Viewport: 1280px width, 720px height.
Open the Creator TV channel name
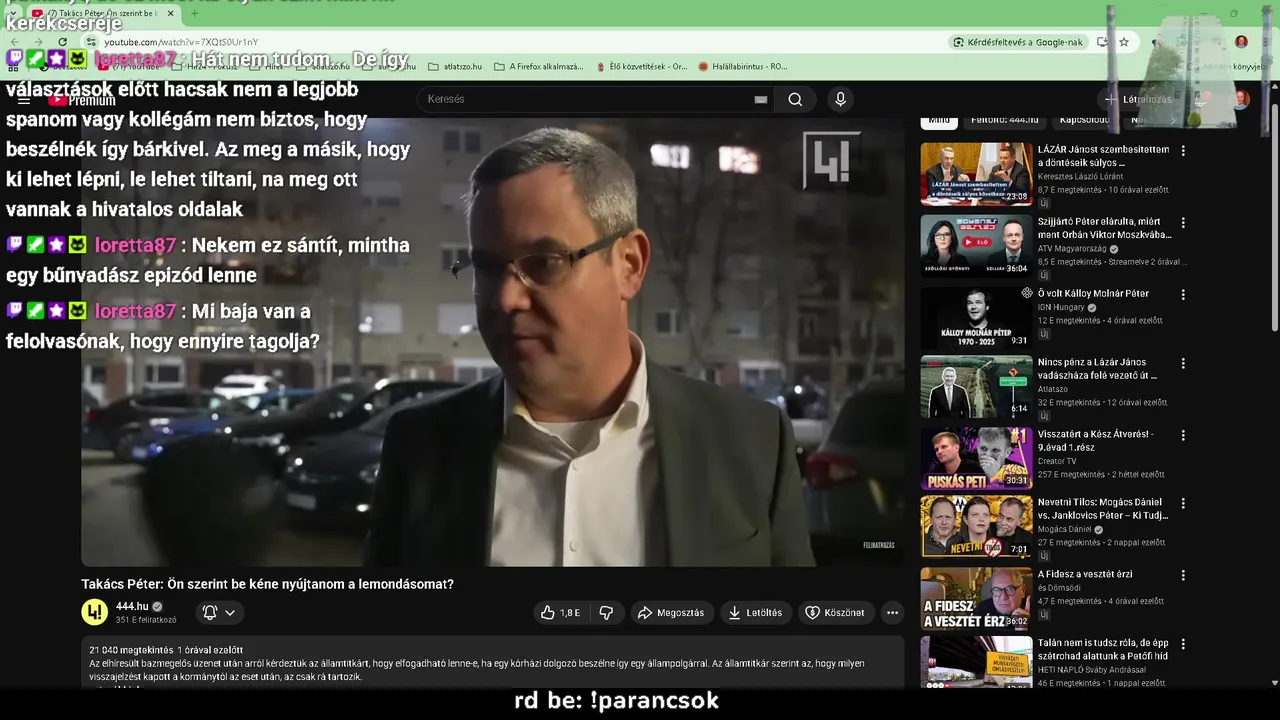click(x=1057, y=461)
